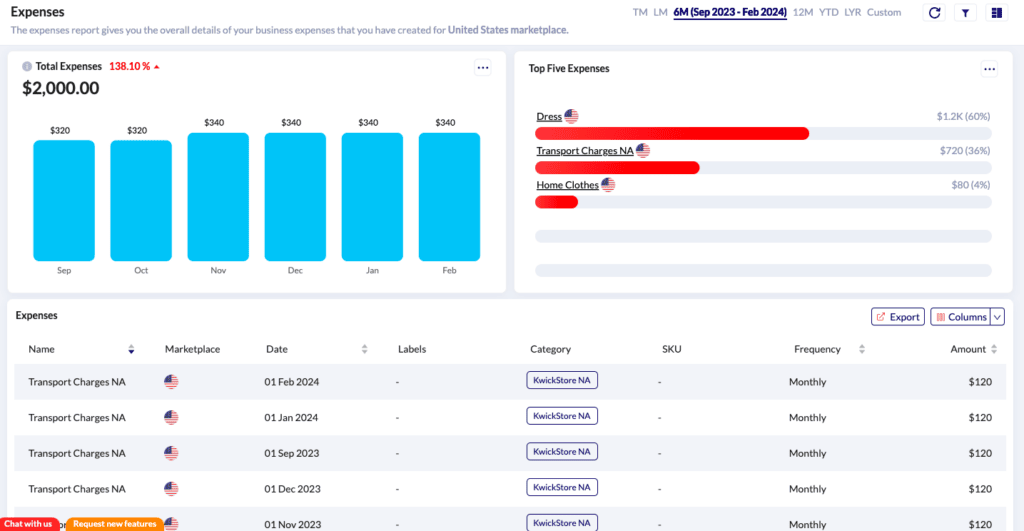The width and height of the screenshot is (1024, 531).
Task: Click the Nov bar in chart
Action: click(x=218, y=197)
